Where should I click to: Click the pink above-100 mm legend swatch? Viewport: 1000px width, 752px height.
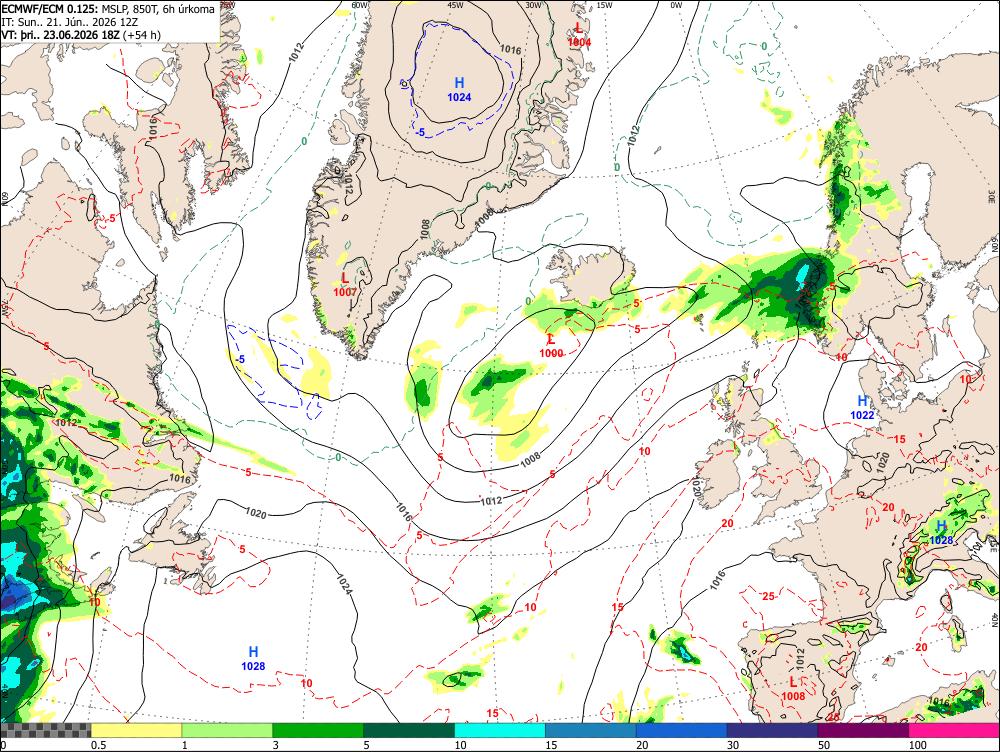[x=954, y=730]
